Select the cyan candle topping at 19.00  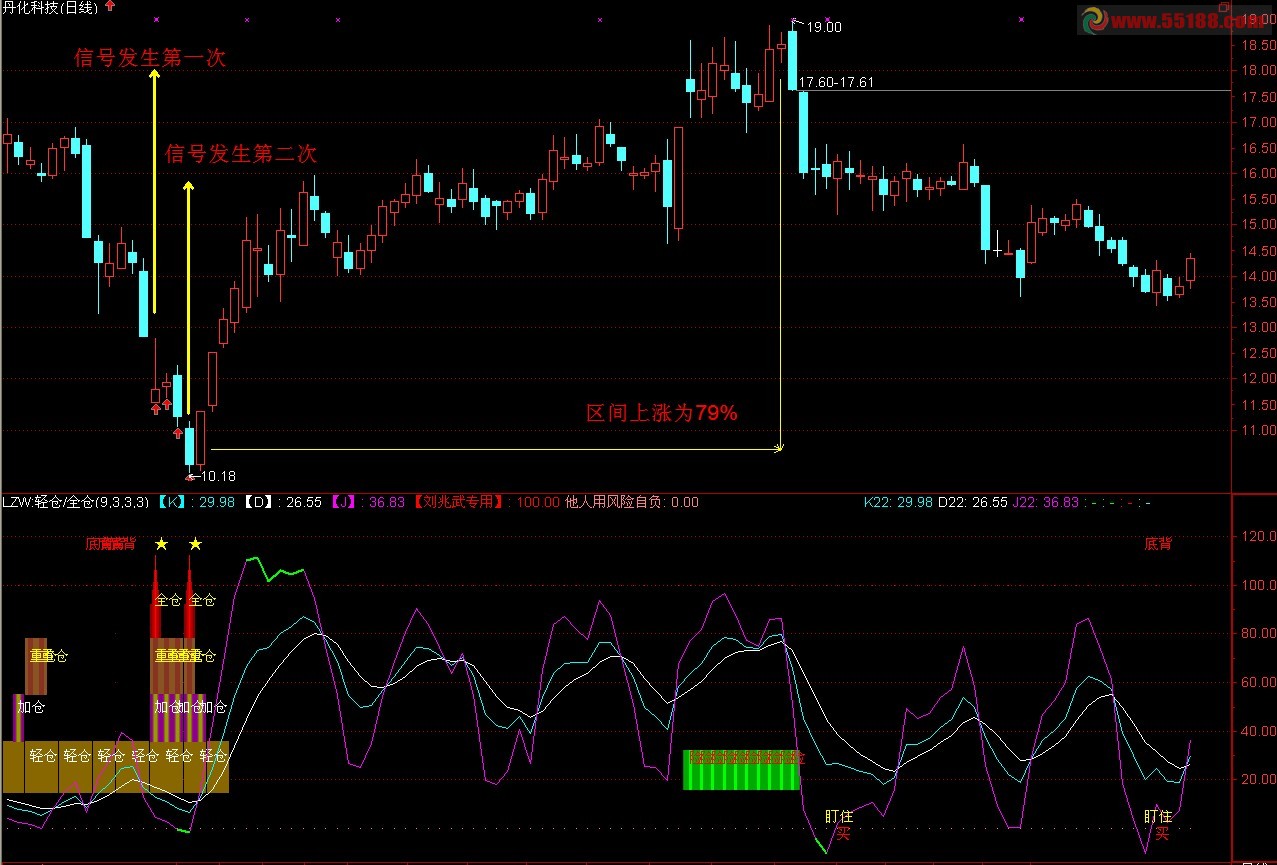(792, 60)
